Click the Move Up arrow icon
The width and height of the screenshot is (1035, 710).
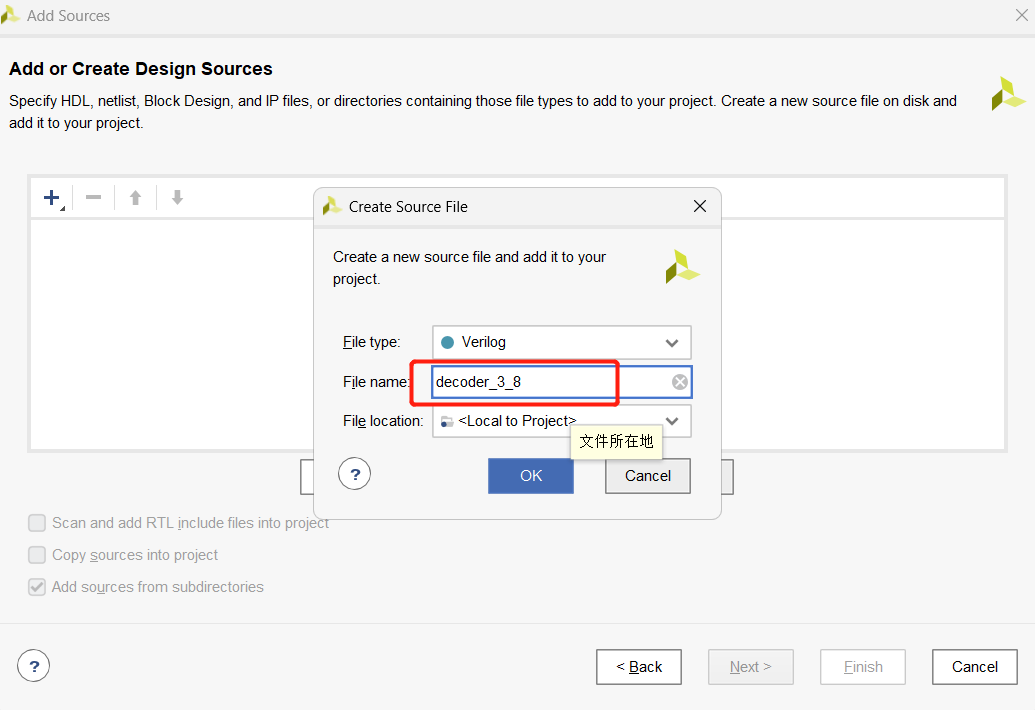click(x=135, y=197)
